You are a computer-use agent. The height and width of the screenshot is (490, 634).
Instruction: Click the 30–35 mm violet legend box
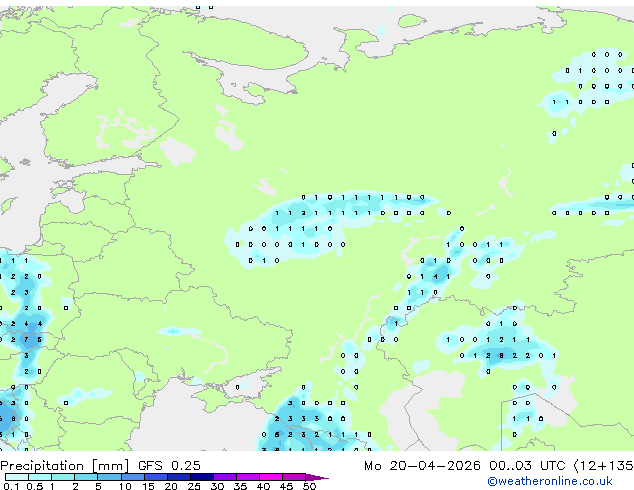pos(225,477)
